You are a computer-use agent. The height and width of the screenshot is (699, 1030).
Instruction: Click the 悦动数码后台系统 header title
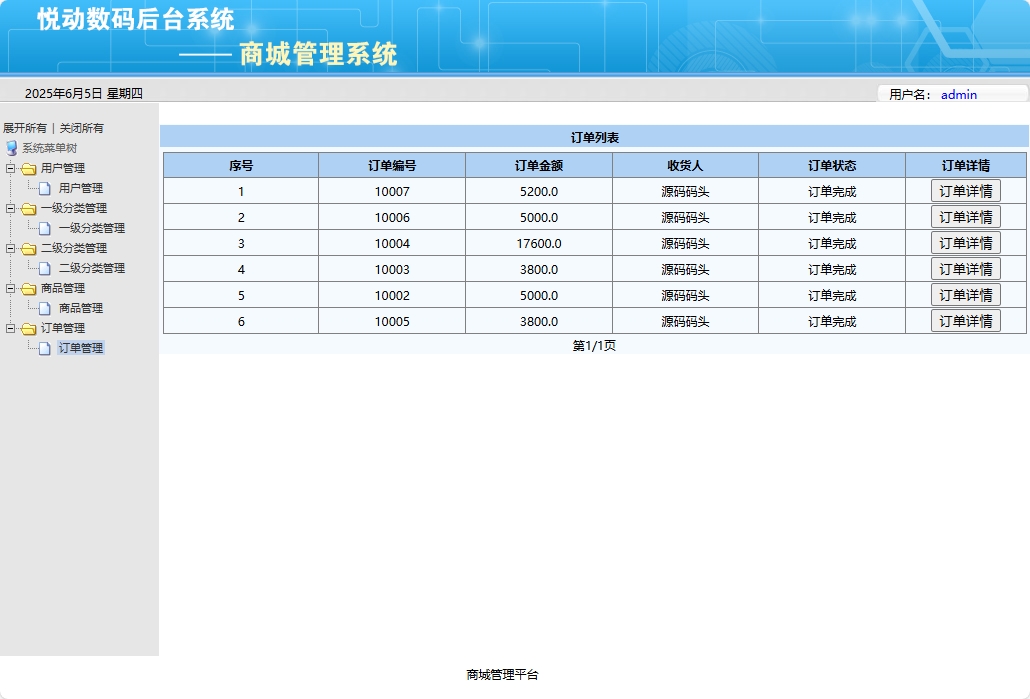(x=135, y=19)
